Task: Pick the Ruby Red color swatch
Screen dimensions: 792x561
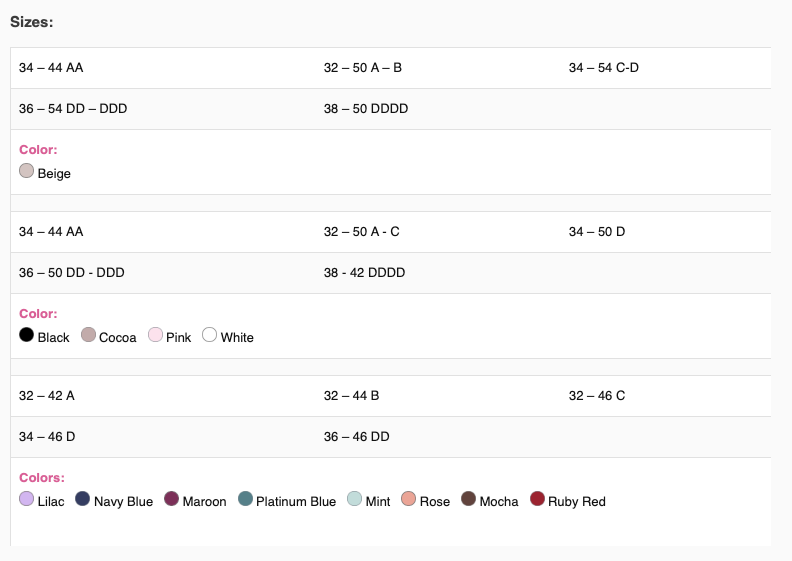Action: 537,499
